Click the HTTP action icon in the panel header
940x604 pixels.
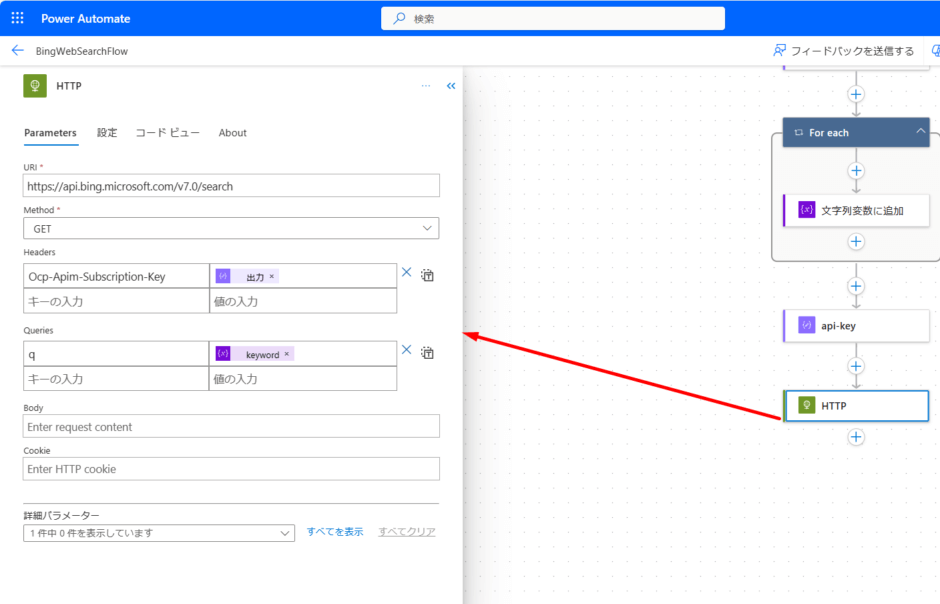36,85
